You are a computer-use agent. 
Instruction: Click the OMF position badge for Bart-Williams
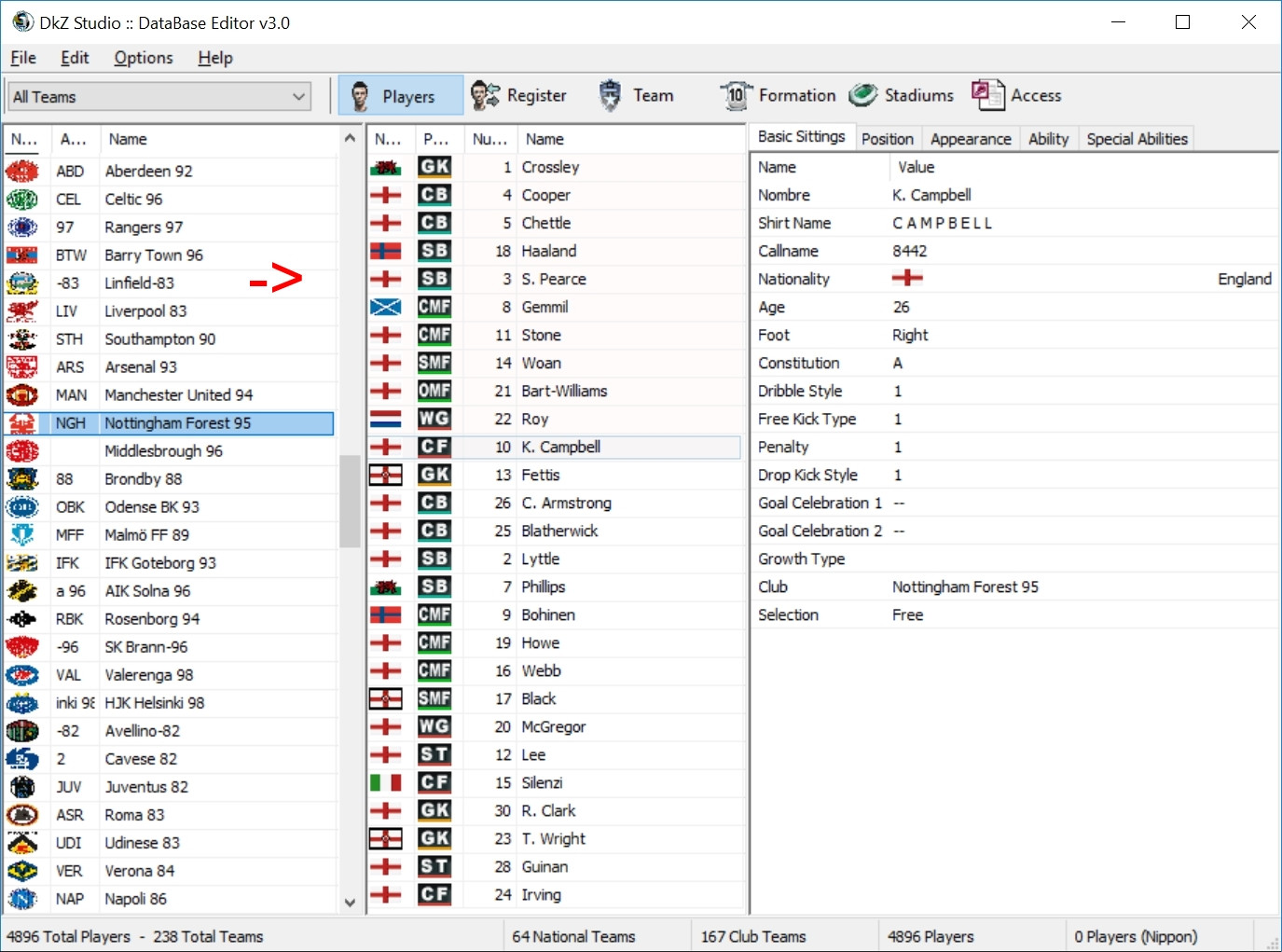point(434,391)
